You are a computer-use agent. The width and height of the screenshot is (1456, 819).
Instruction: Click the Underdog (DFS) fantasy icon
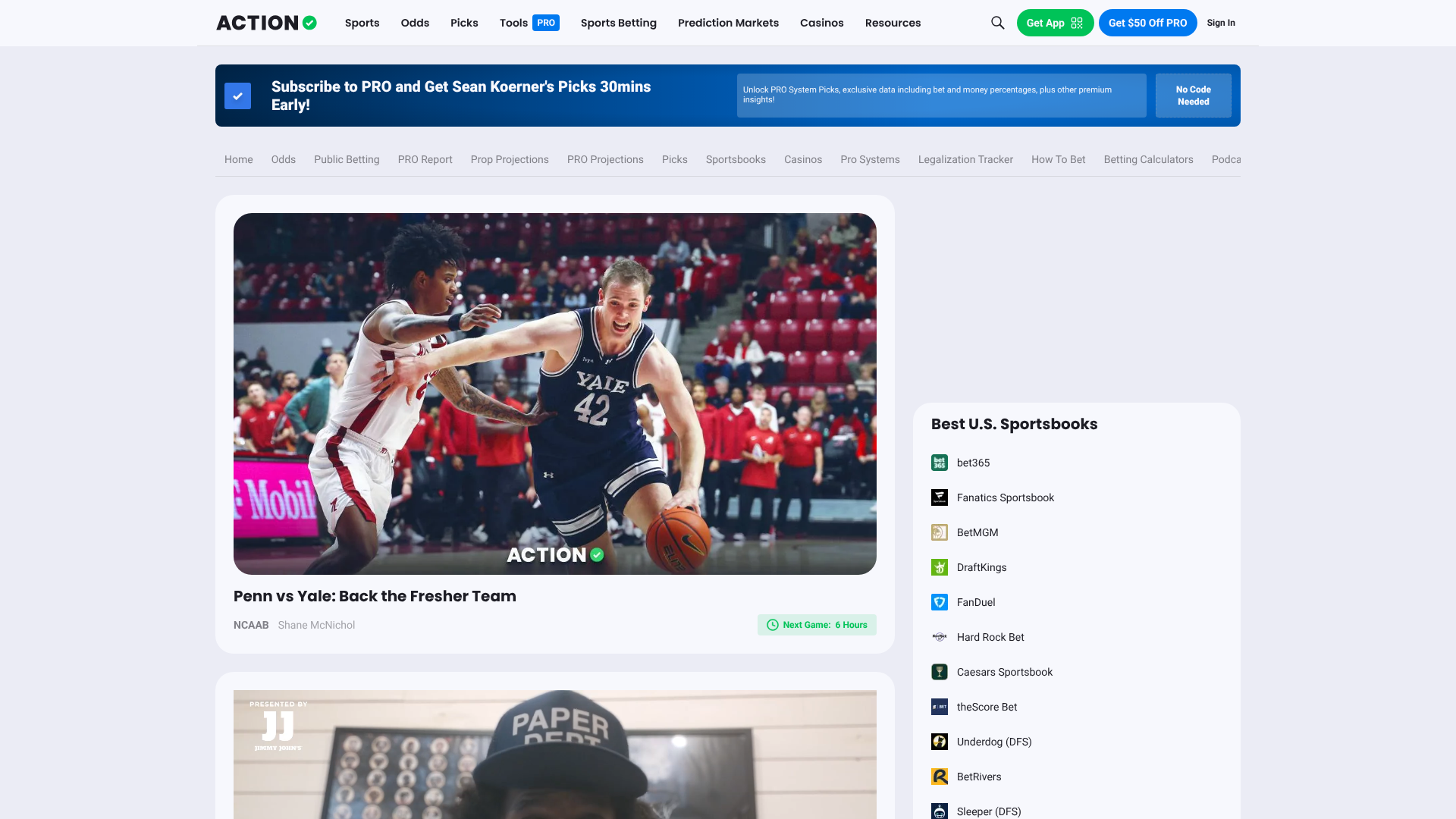coord(940,742)
